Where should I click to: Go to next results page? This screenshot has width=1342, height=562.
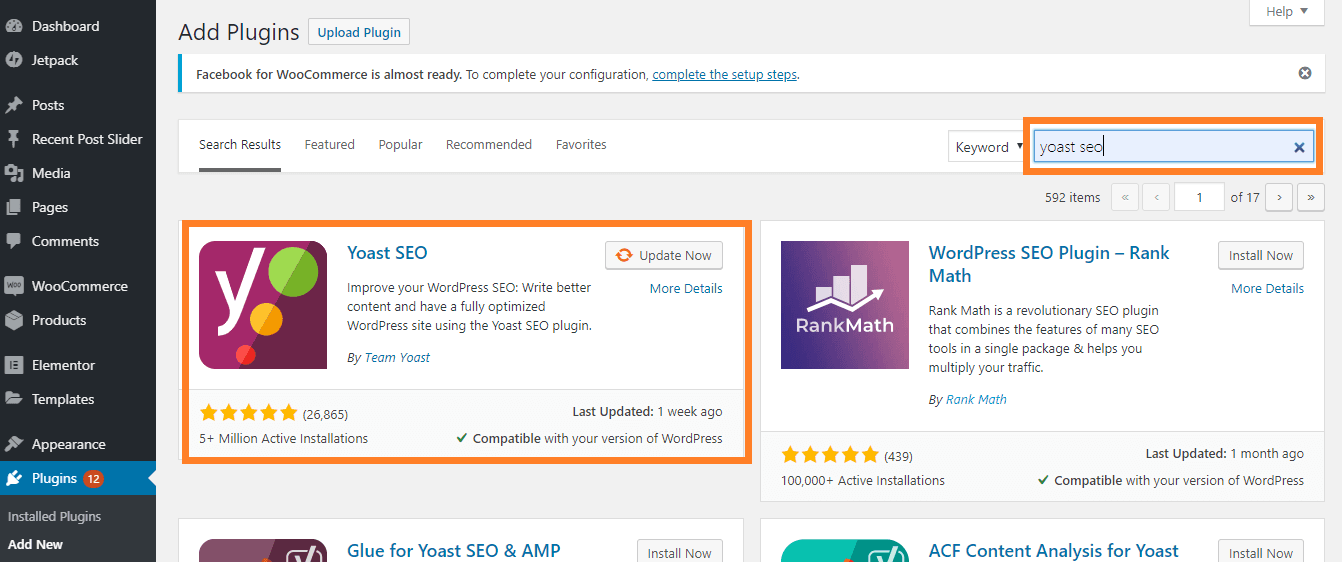[1279, 197]
